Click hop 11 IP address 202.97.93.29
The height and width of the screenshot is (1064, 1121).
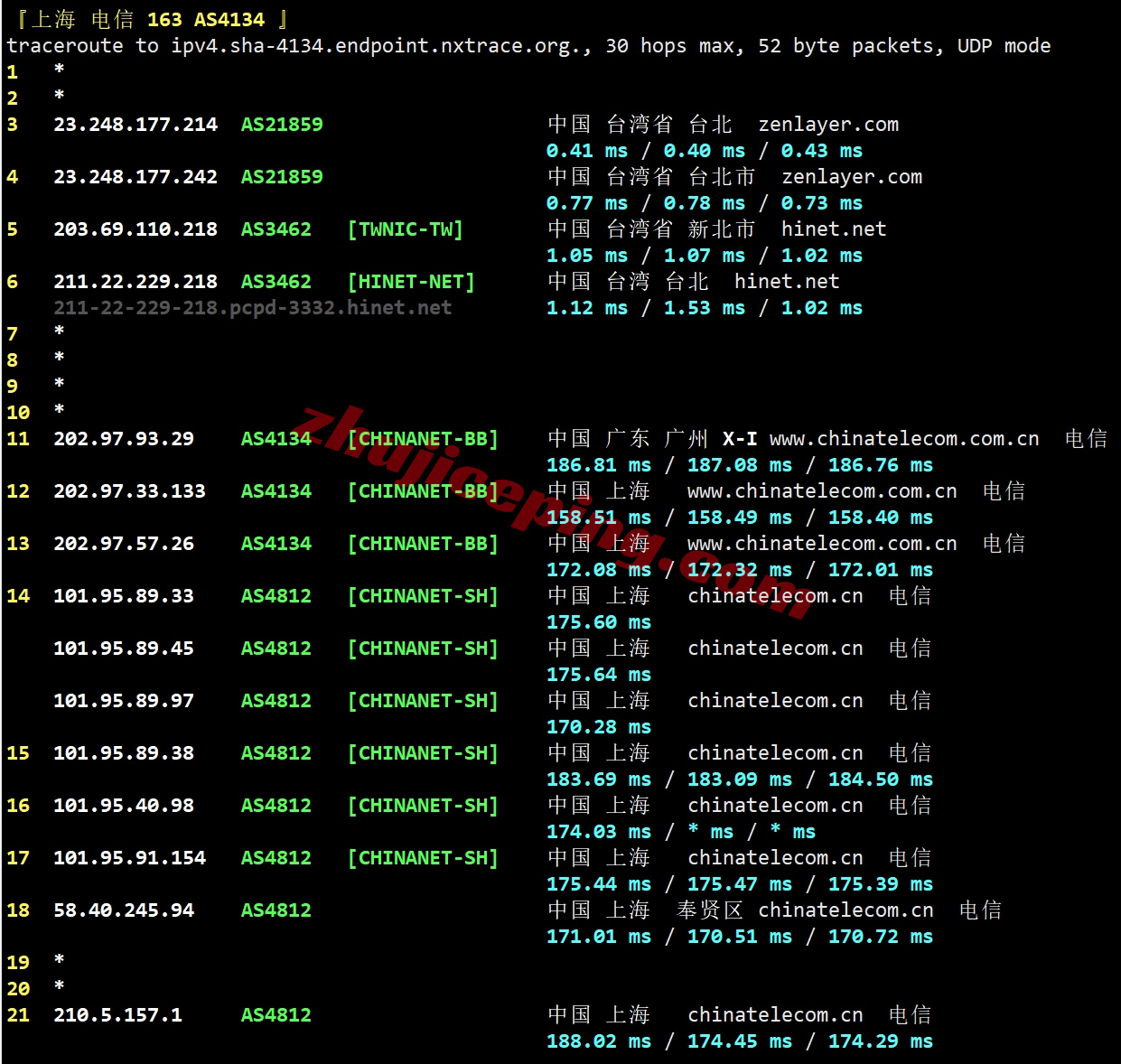pos(124,439)
